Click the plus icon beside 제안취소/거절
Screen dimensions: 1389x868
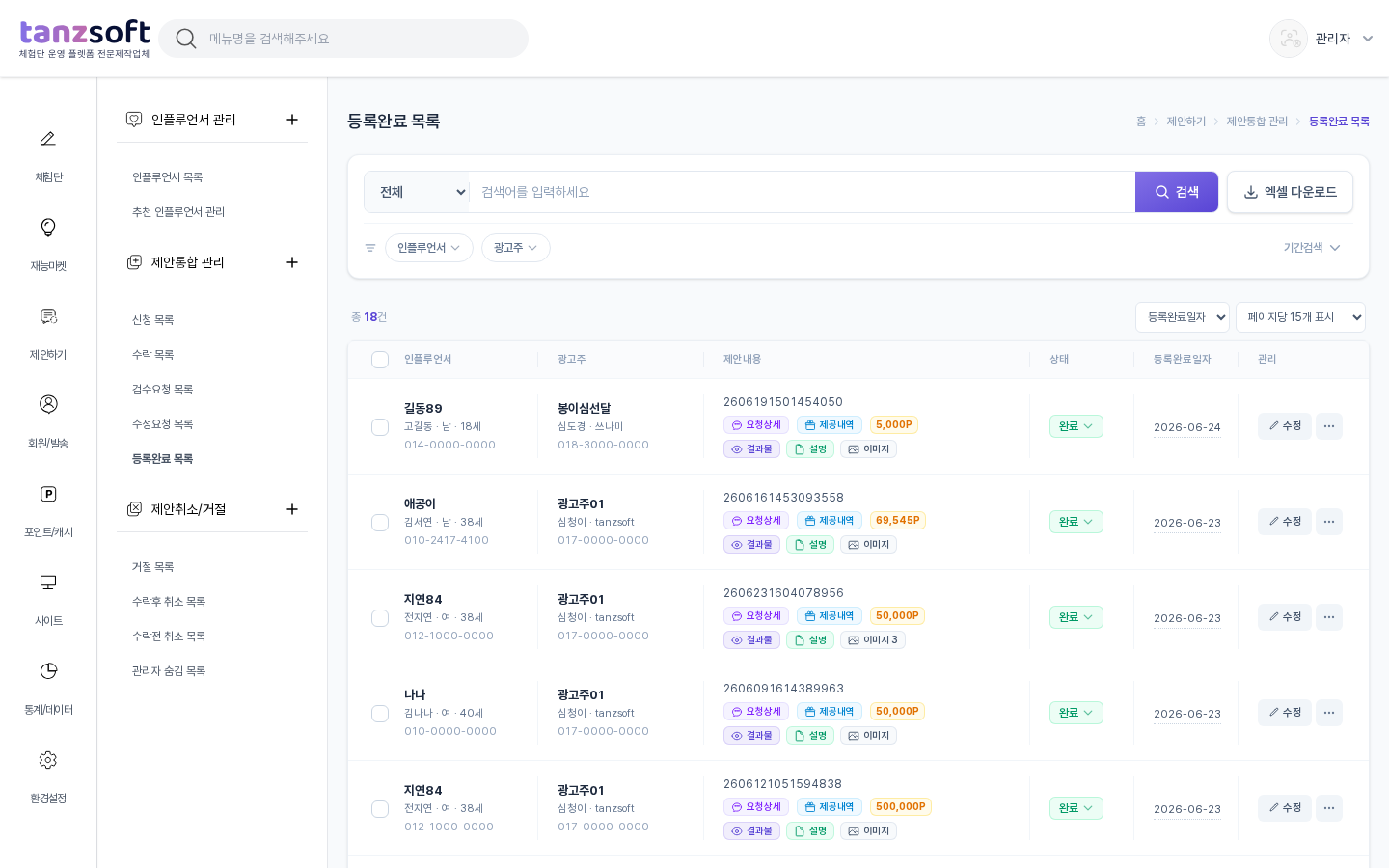coord(292,509)
